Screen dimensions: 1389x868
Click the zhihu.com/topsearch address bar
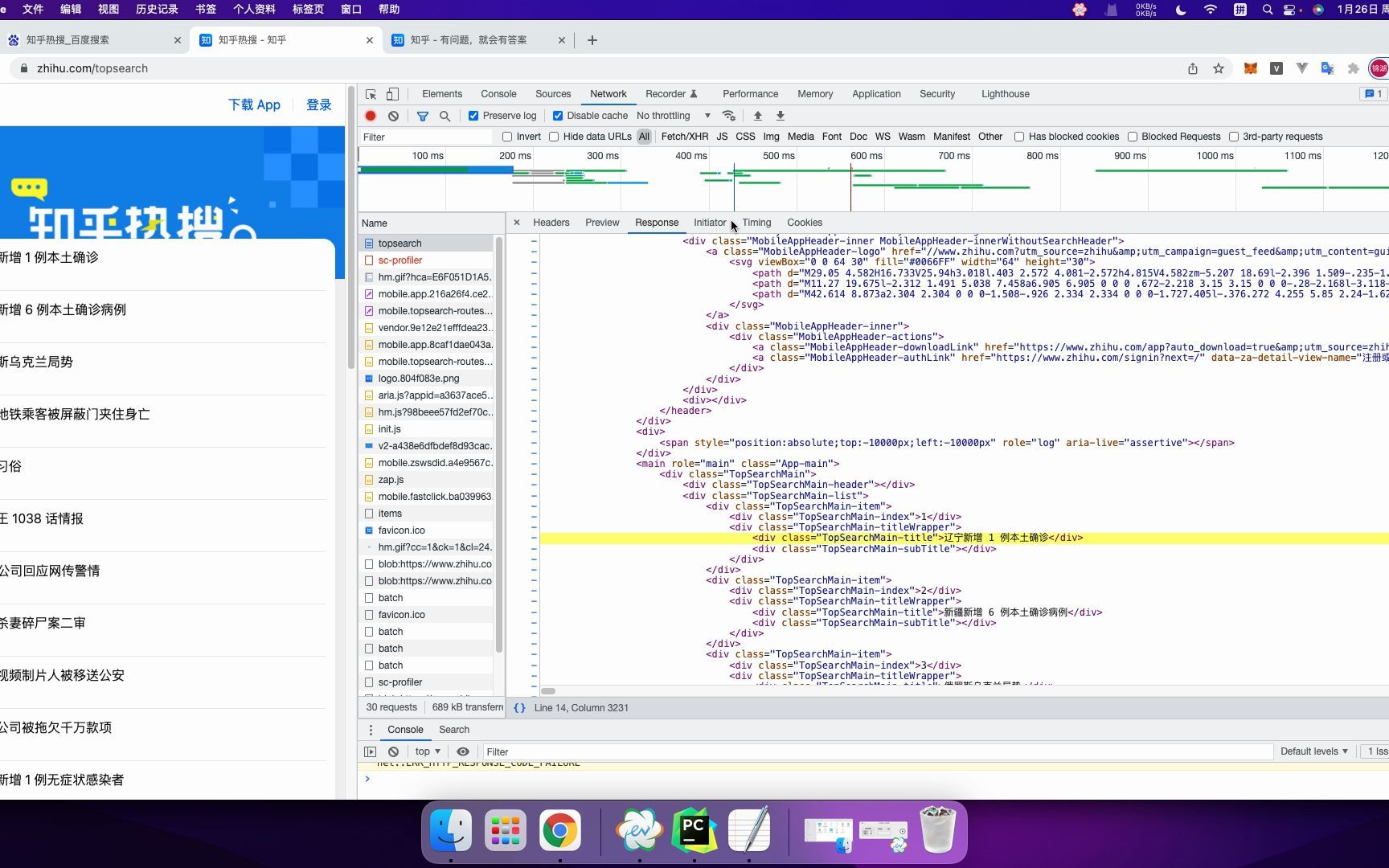pyautogui.click(x=92, y=68)
